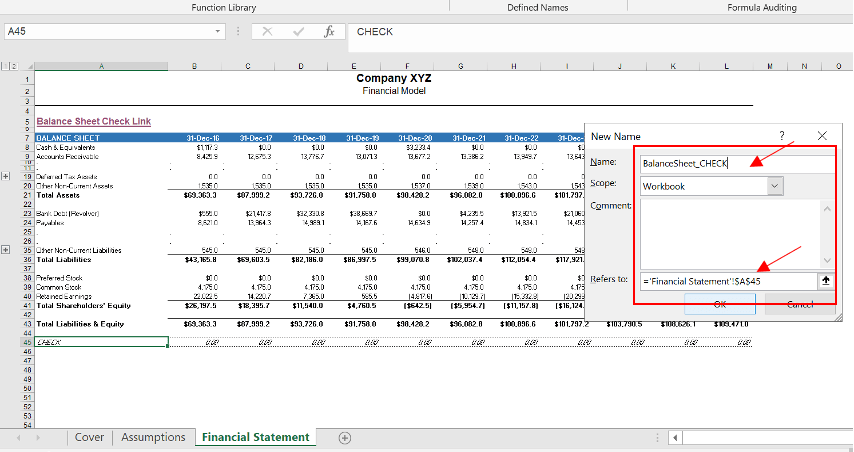Select outline level 2 button
854x452 pixels.
tap(14, 66)
